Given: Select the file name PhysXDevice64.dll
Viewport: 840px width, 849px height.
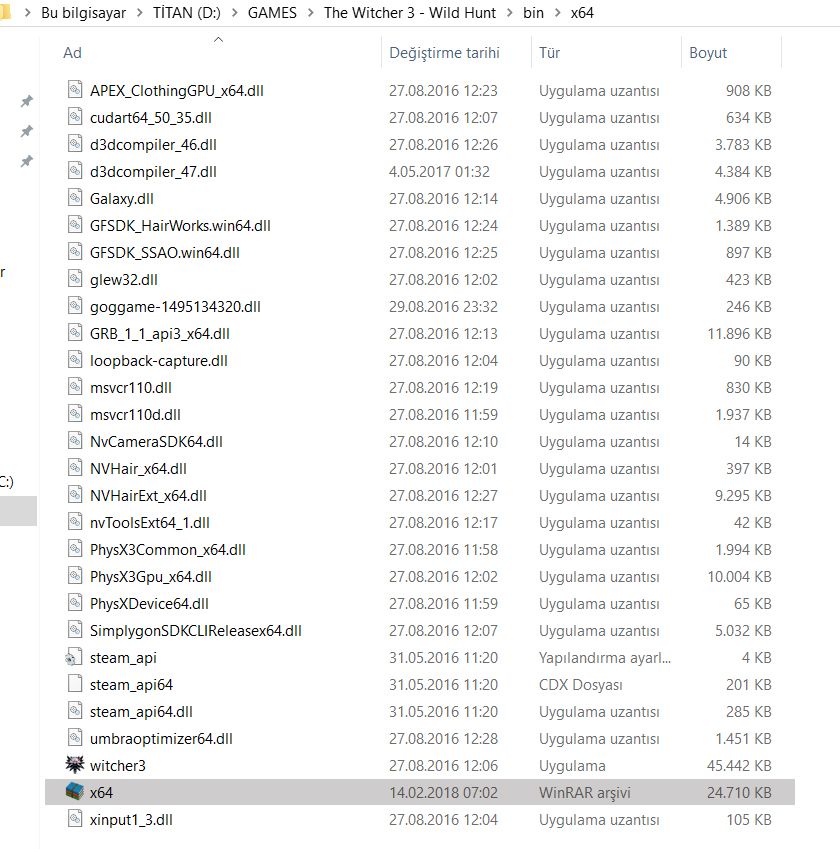Looking at the screenshot, I should 149,604.
